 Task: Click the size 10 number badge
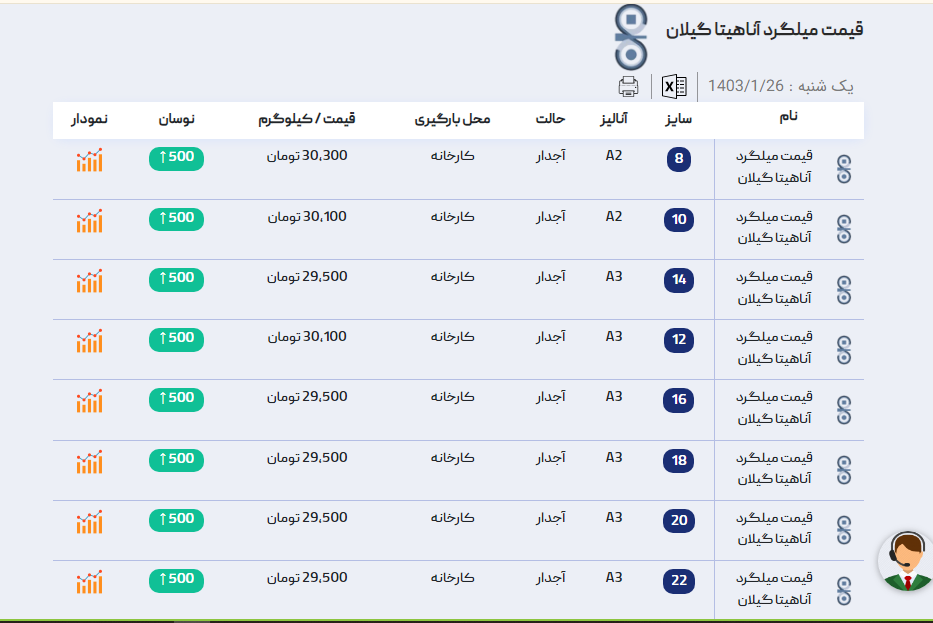679,220
